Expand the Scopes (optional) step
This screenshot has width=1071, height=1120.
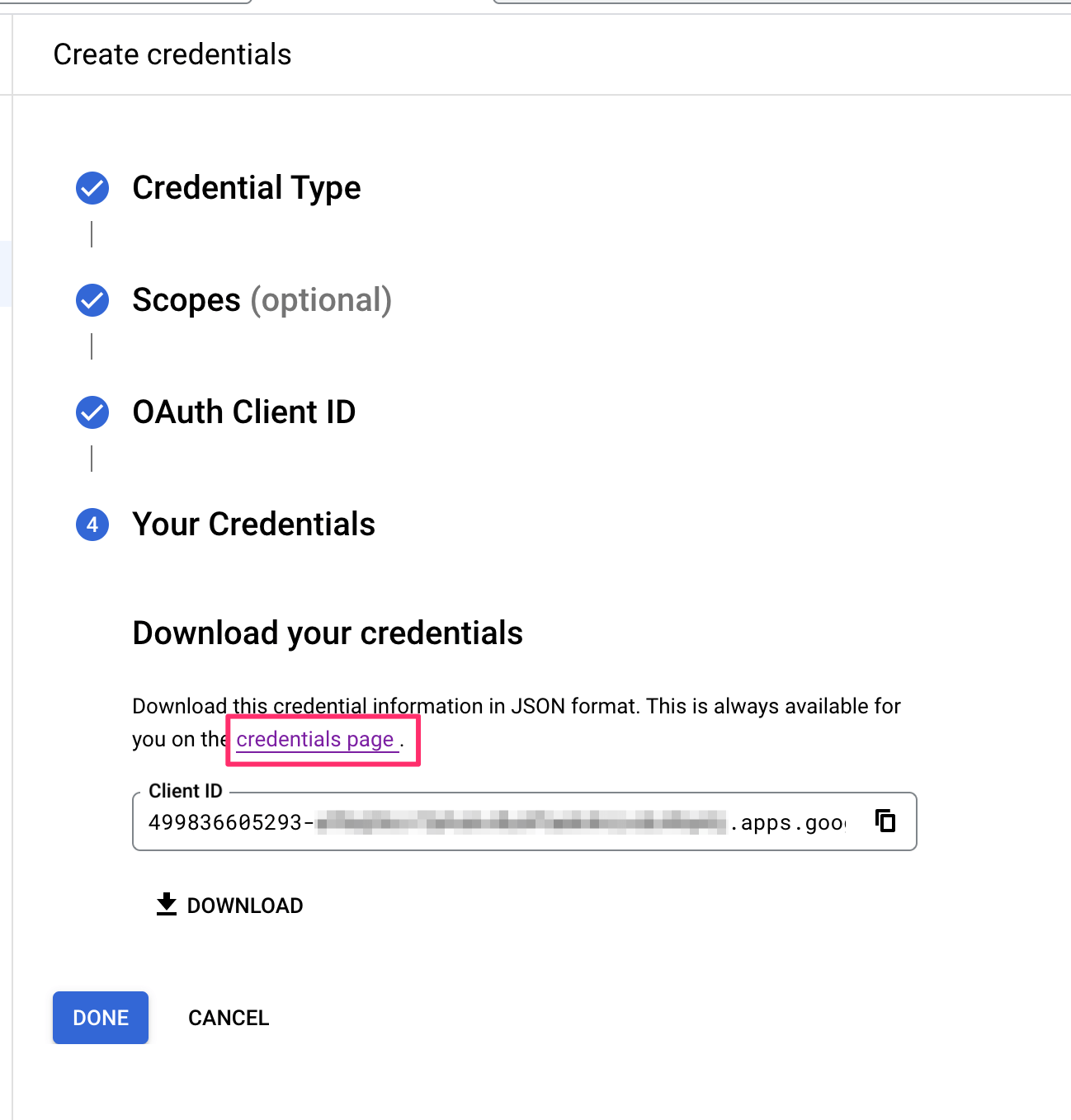pos(262,300)
